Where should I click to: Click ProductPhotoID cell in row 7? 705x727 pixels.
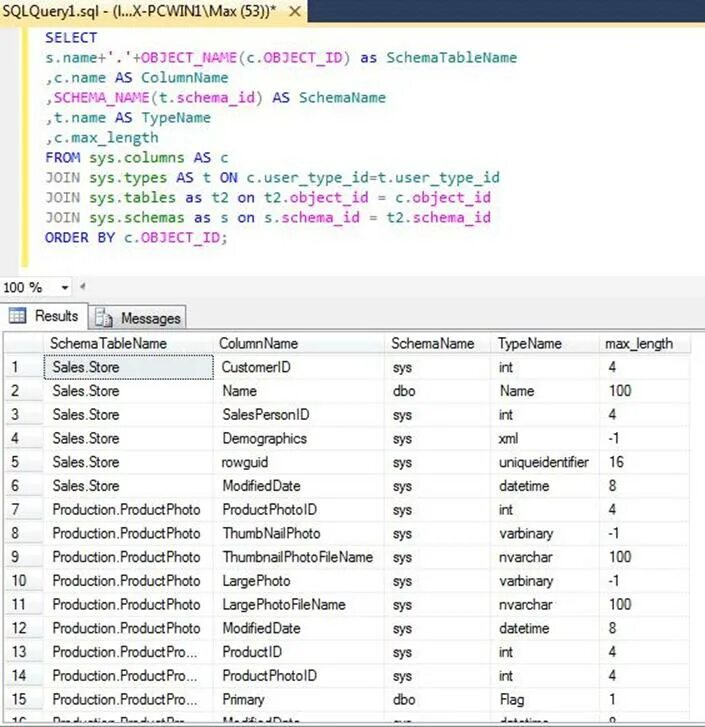299,510
